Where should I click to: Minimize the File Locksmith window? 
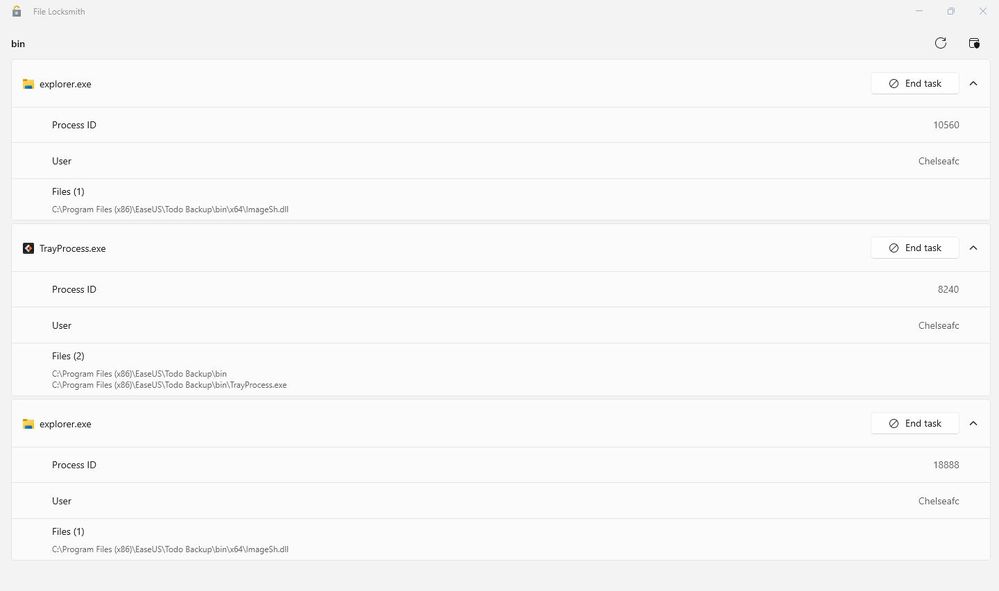click(x=919, y=11)
